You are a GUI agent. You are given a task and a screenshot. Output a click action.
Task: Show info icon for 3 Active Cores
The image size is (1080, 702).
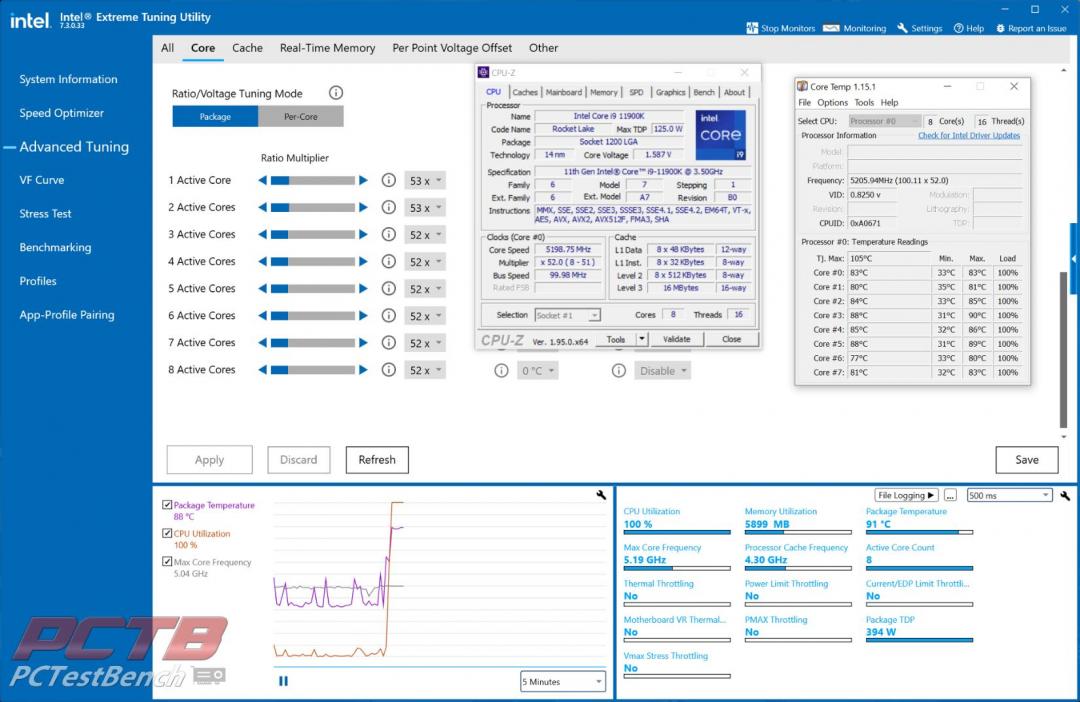pyautogui.click(x=388, y=235)
